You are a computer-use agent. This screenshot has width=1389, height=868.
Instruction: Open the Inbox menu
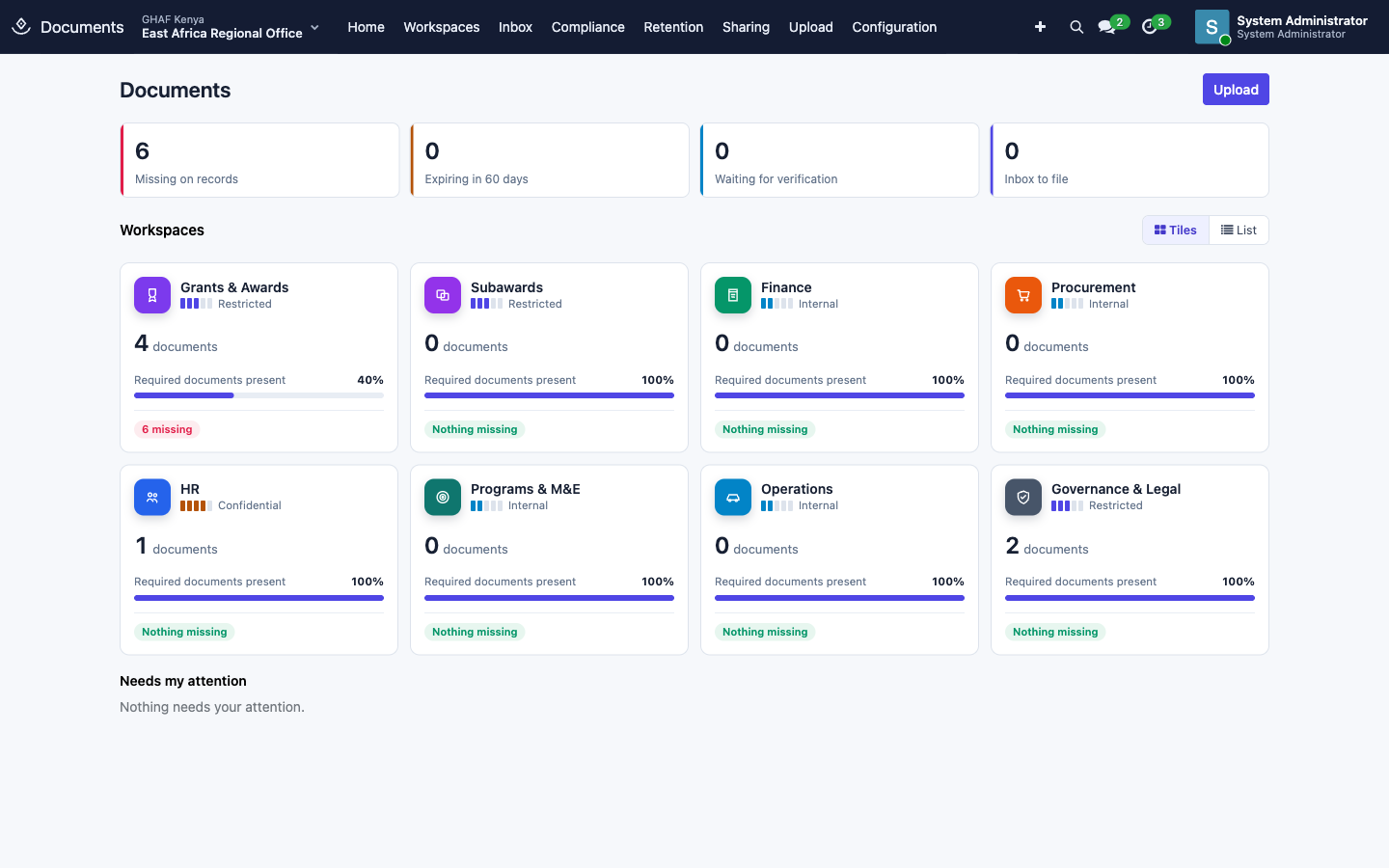(516, 27)
